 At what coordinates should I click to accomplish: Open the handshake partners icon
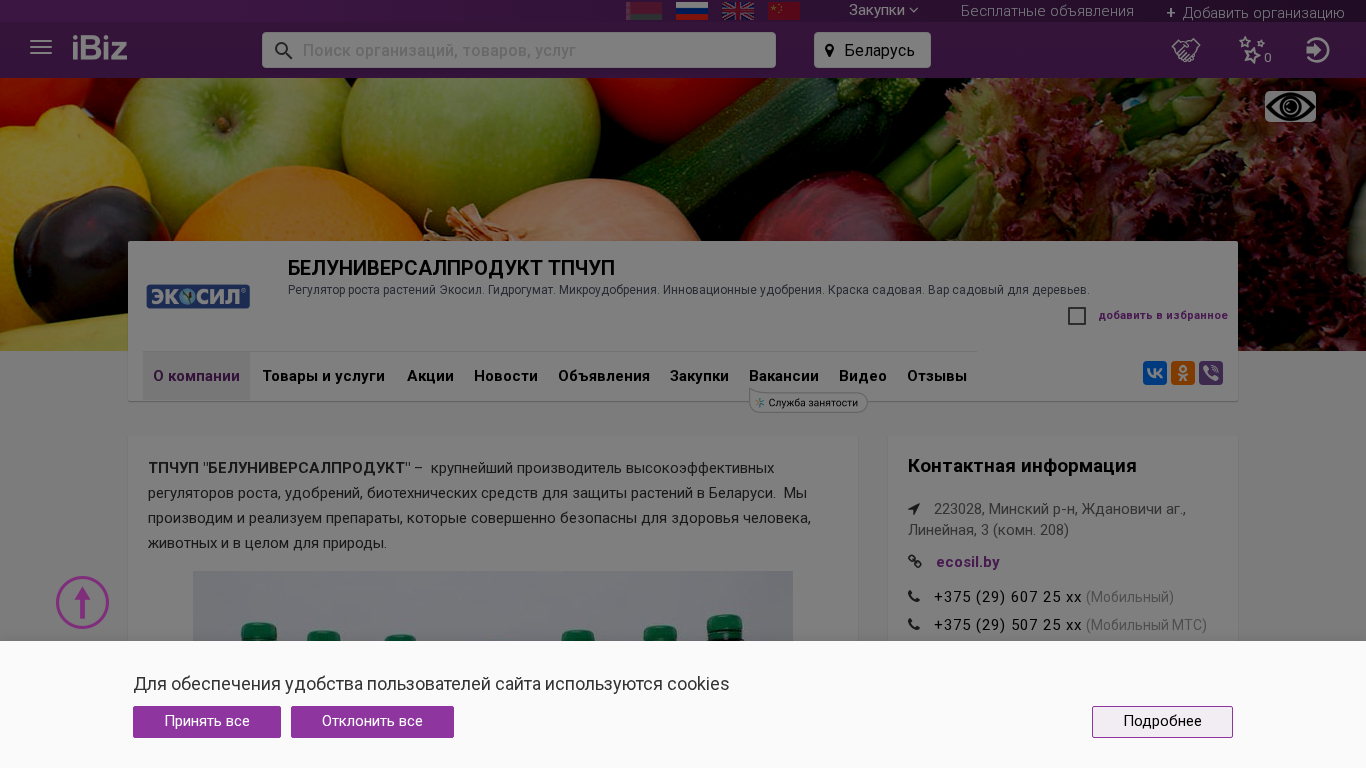(x=1186, y=50)
